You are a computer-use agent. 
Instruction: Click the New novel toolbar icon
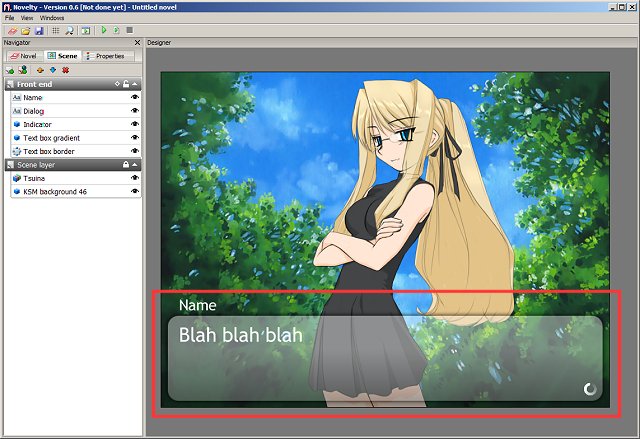13,31
